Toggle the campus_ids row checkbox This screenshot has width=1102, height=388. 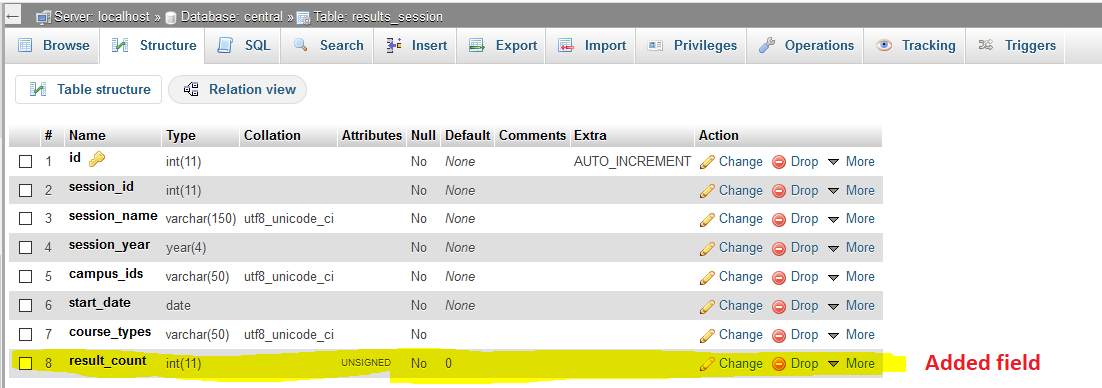[25, 276]
